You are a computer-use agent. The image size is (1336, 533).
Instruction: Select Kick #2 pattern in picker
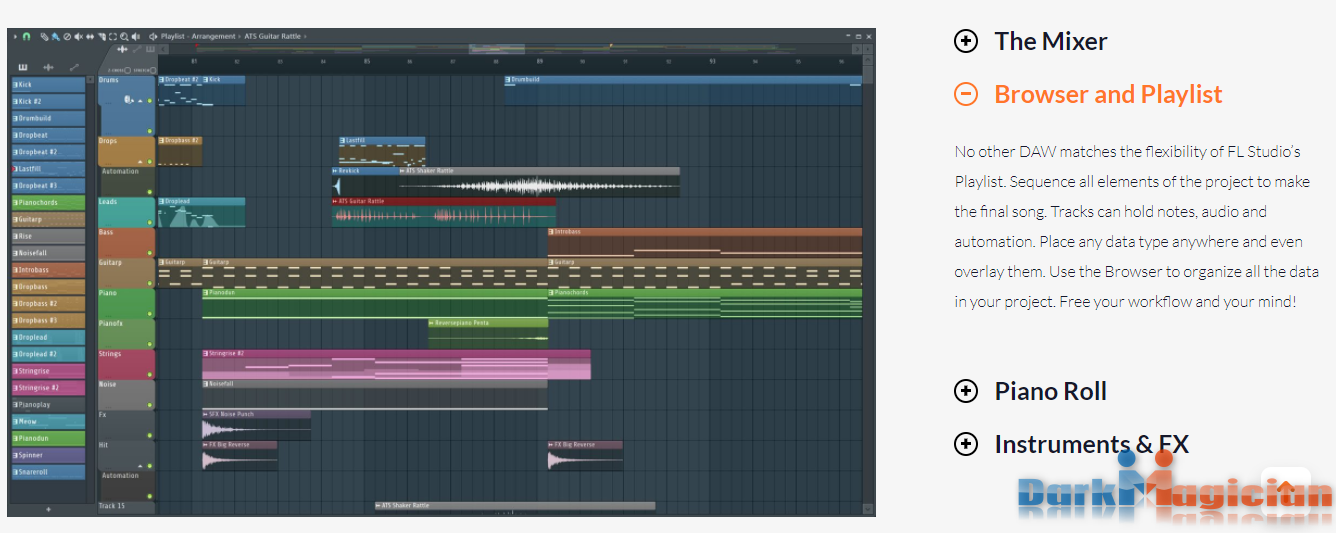48,102
